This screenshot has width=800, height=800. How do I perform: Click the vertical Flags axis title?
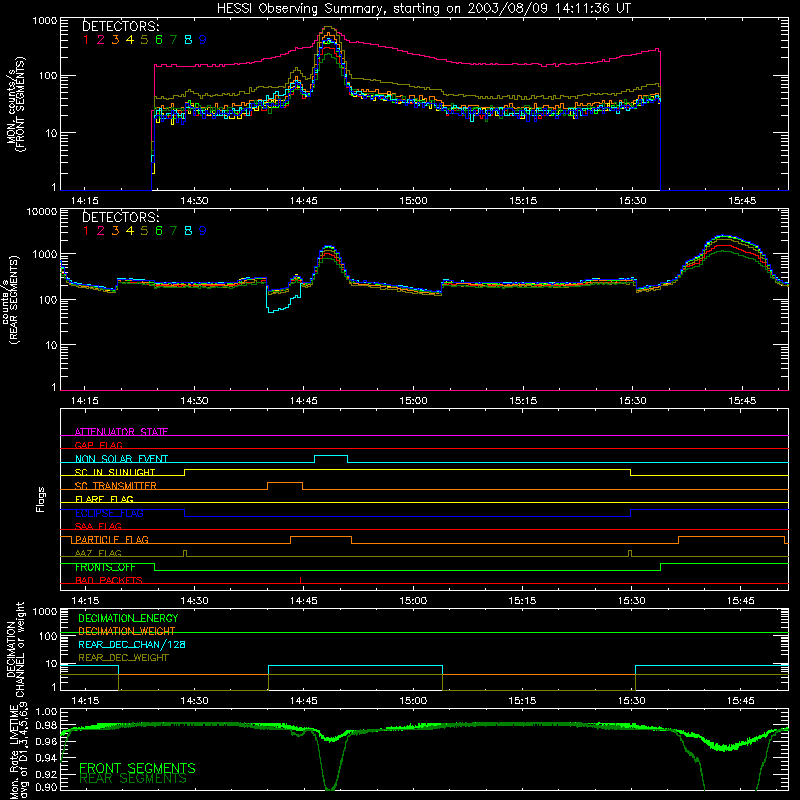tap(41, 499)
